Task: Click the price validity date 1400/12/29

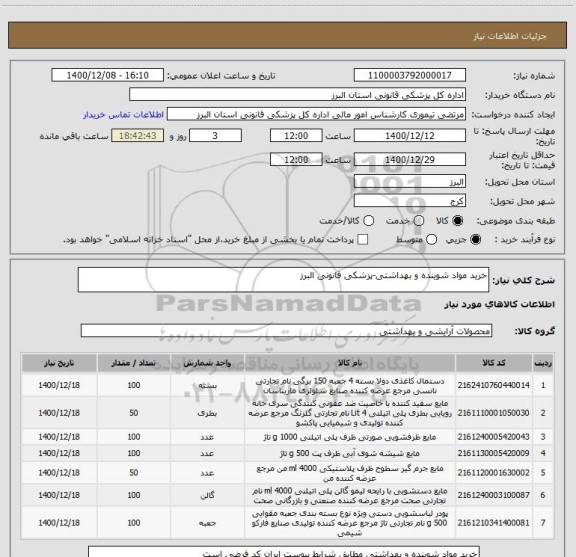Action: (410, 160)
